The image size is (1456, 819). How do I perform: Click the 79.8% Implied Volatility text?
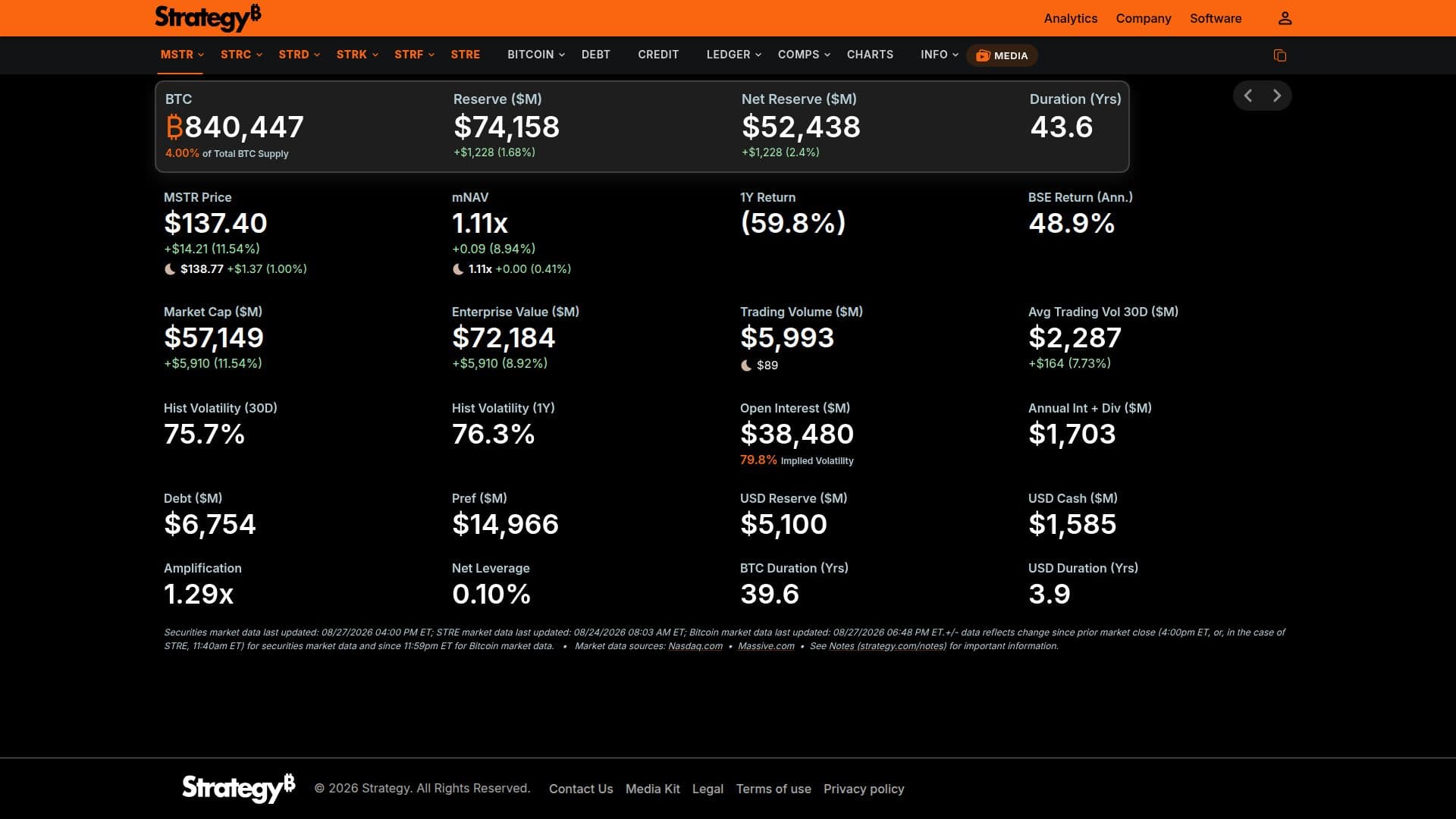pos(797,460)
